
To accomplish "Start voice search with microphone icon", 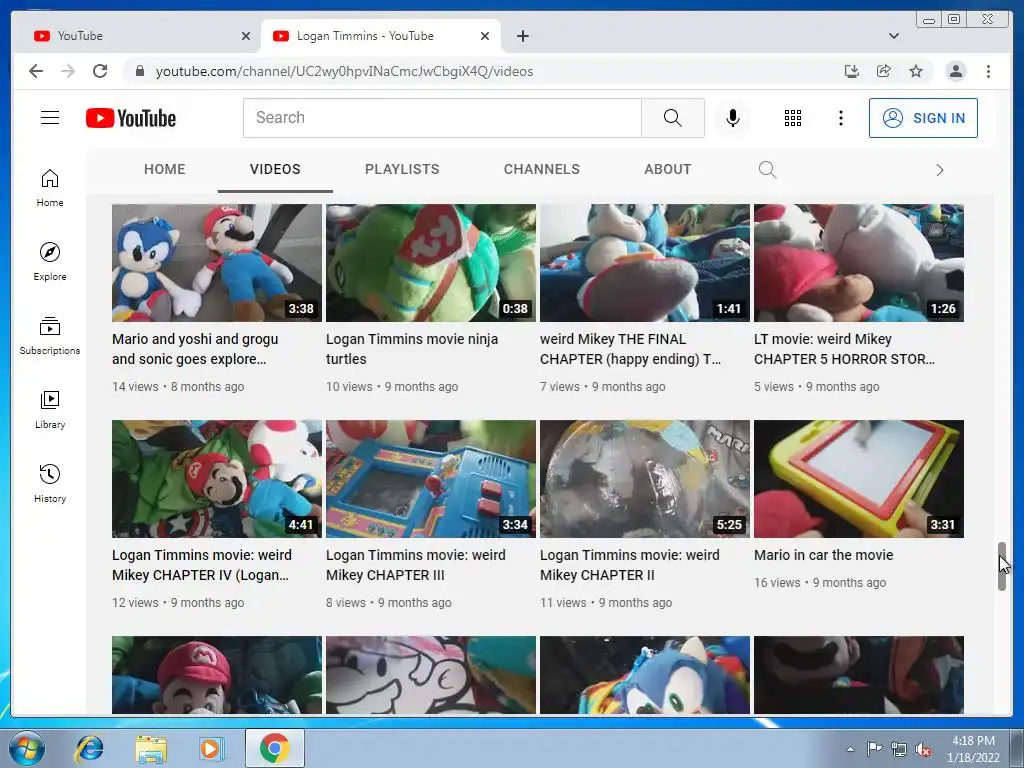I will [733, 118].
